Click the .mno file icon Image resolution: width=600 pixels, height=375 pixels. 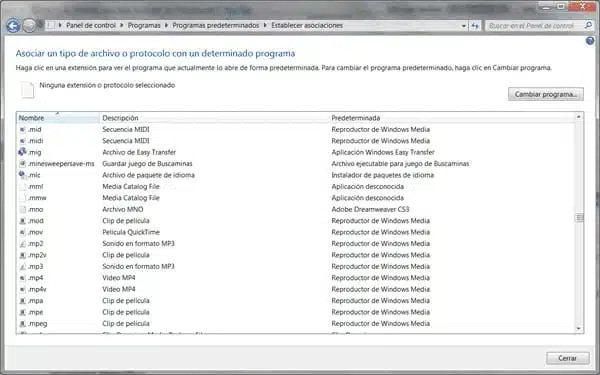23,209
